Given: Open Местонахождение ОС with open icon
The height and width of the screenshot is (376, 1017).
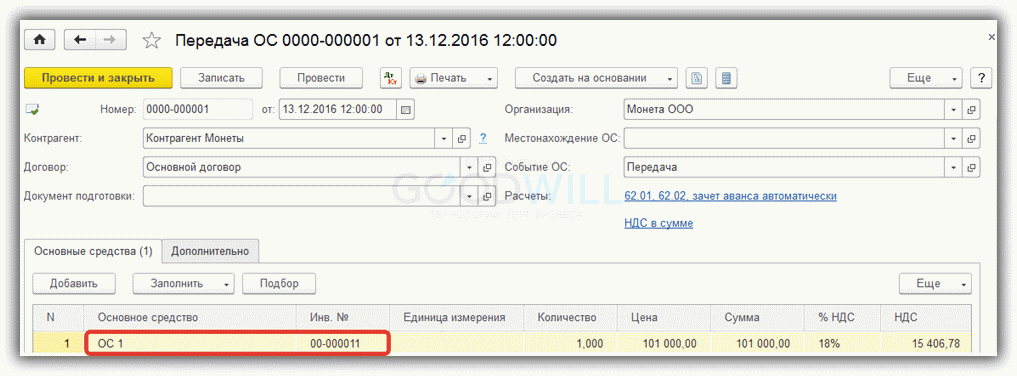Looking at the screenshot, I should (x=971, y=138).
